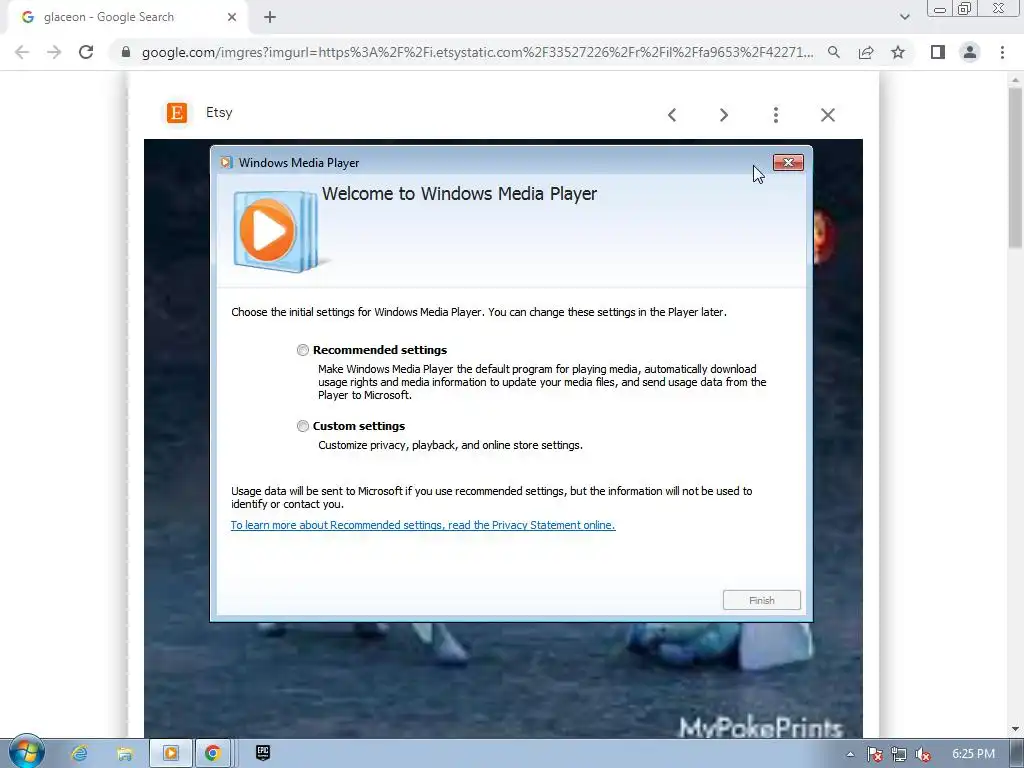Open image preview three-dot options
This screenshot has height=768, width=1024.
776,115
